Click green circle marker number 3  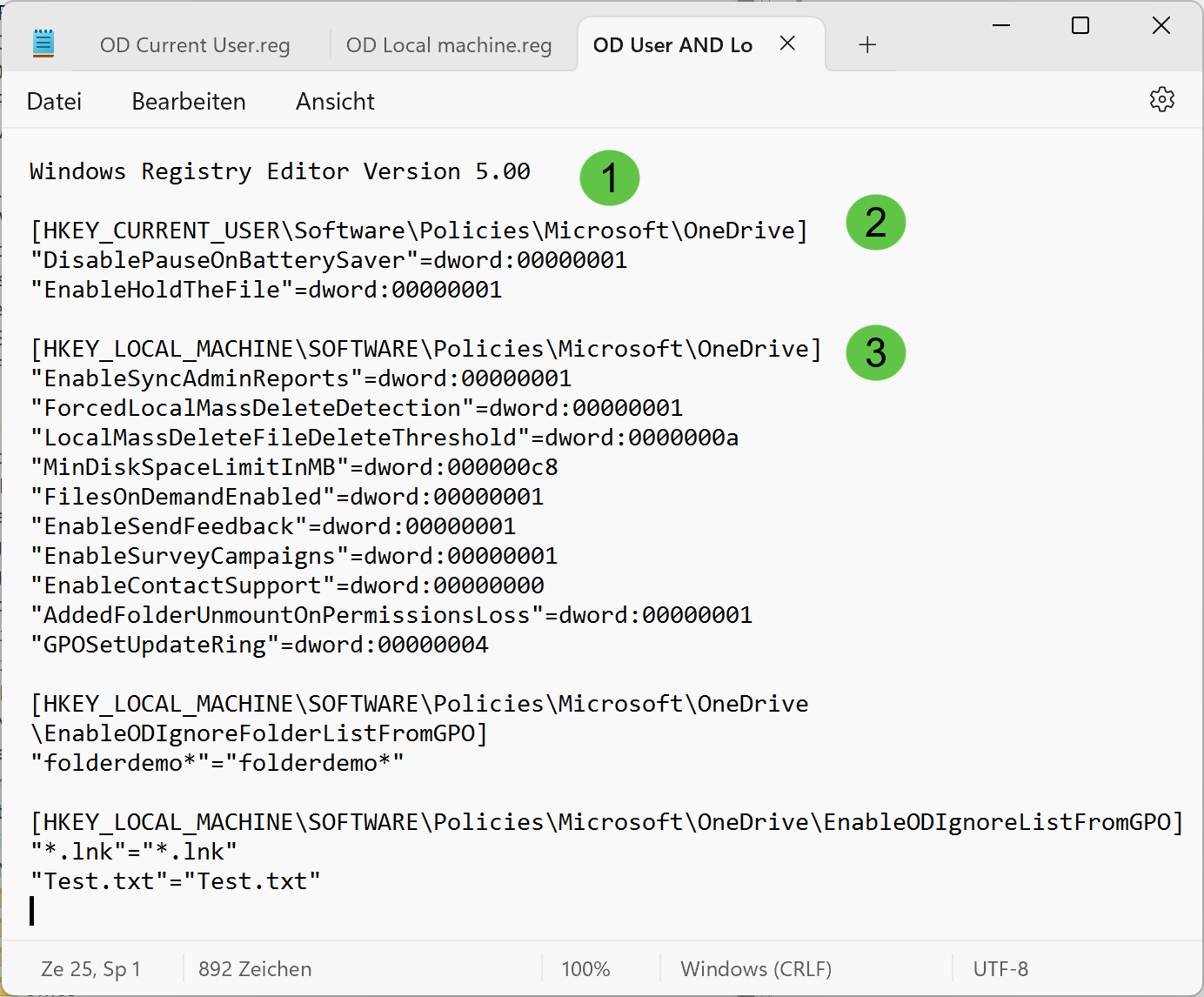tap(875, 353)
